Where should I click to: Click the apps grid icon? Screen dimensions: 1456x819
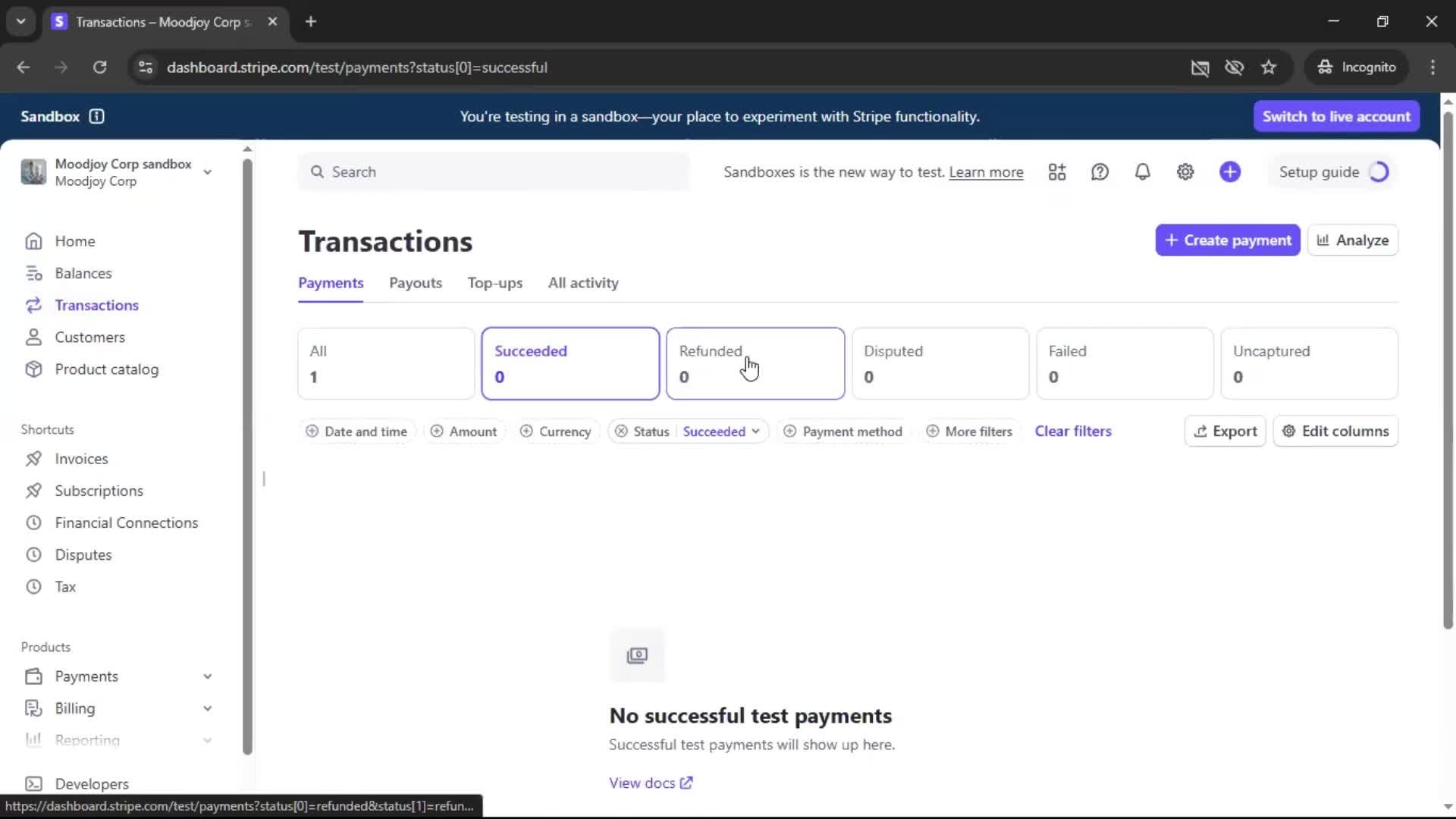pos(1057,172)
